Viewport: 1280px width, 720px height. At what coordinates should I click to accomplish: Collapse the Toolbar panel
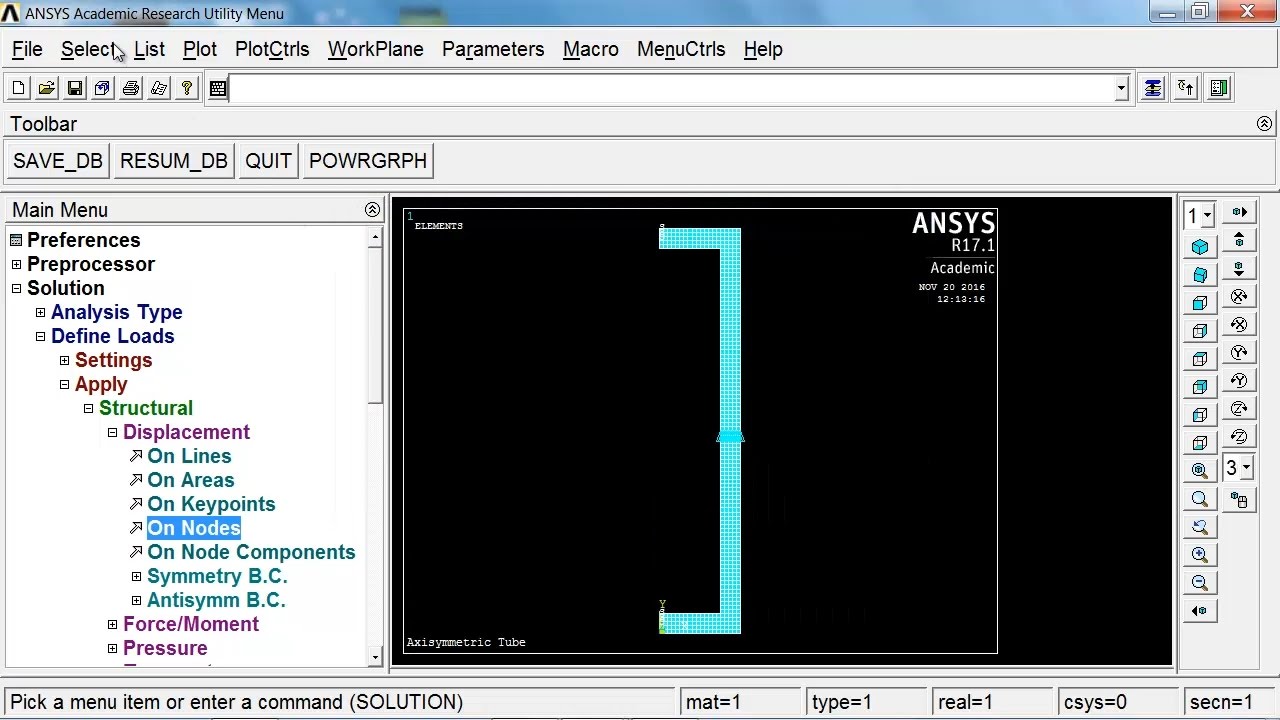[x=1264, y=124]
